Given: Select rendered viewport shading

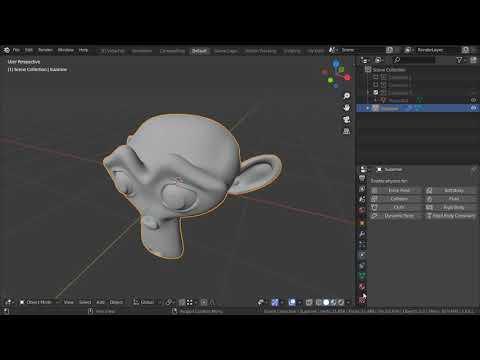Looking at the screenshot, I should (x=341, y=302).
